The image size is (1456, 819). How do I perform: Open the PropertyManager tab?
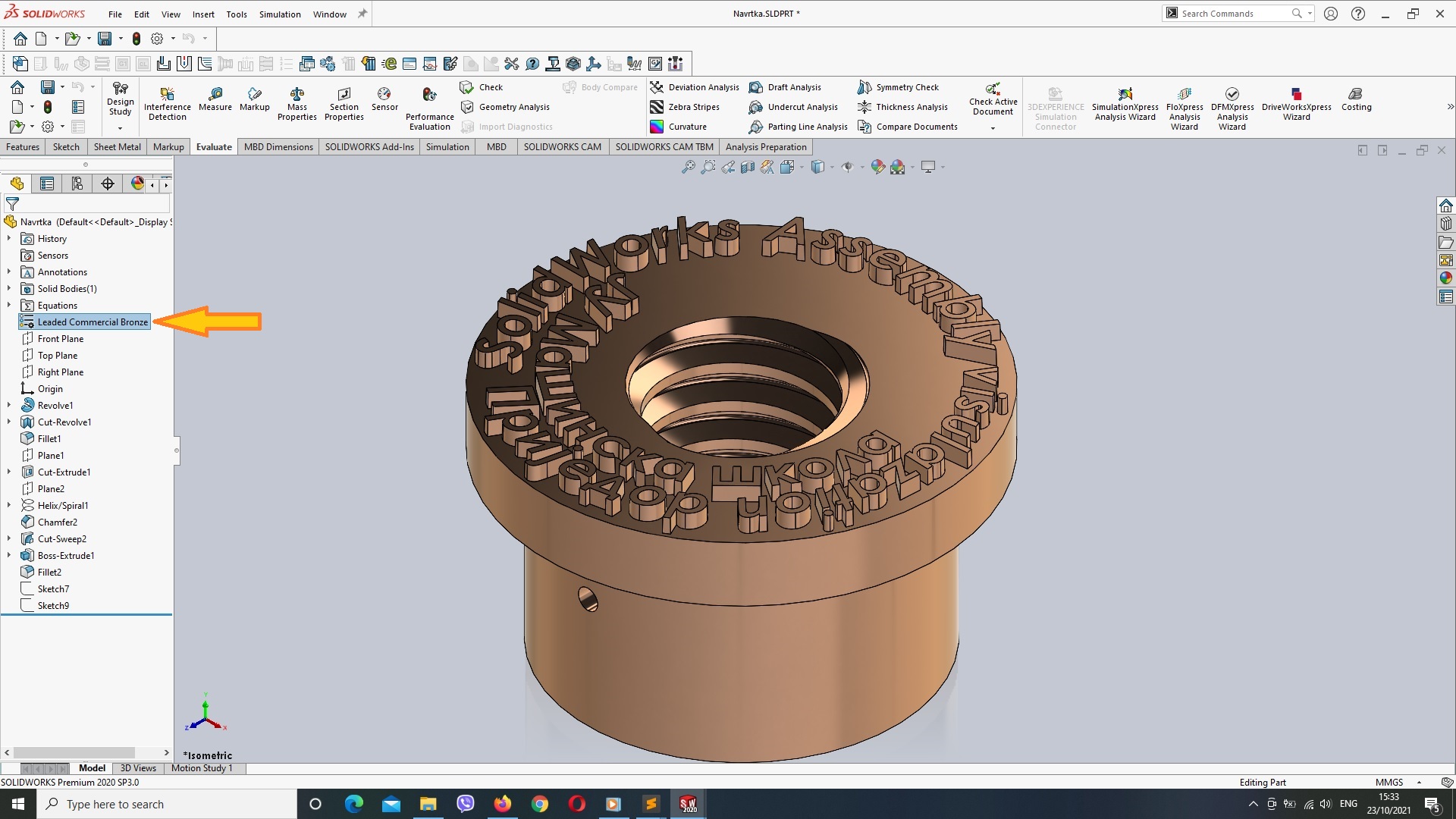pos(47,184)
